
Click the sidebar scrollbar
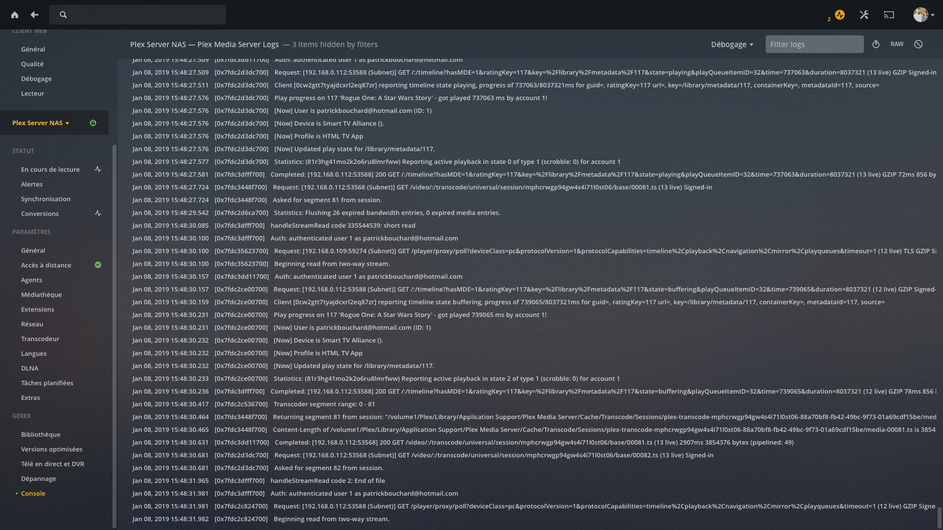pos(114,336)
